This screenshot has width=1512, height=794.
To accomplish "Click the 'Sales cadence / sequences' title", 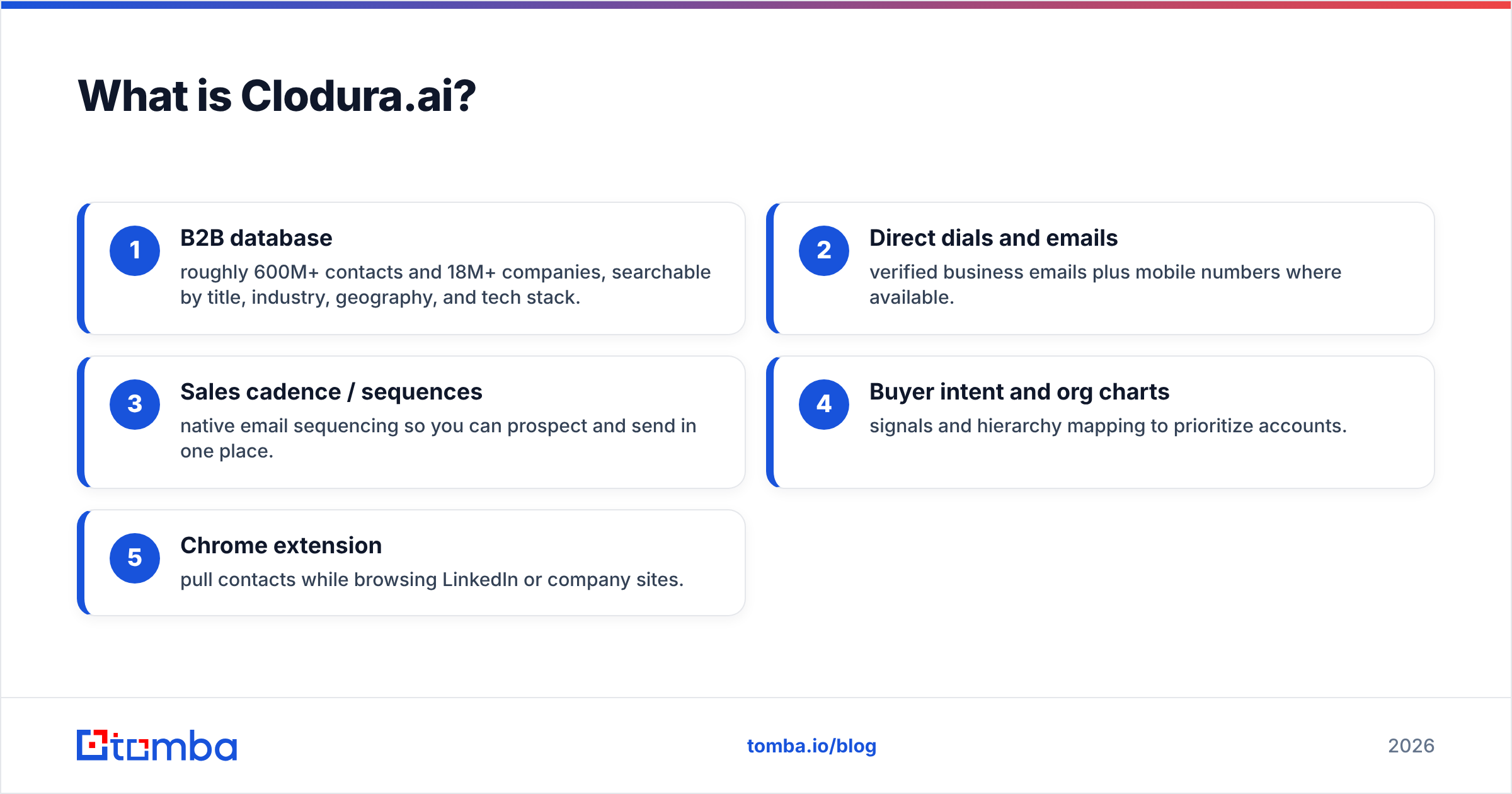I will pos(331,392).
